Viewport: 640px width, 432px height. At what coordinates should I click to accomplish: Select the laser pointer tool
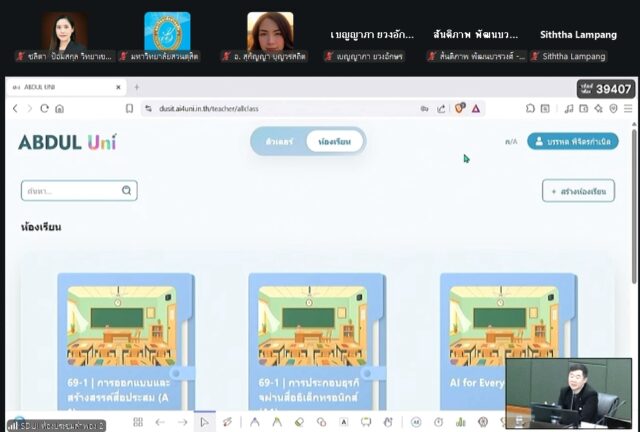[x=227, y=422]
